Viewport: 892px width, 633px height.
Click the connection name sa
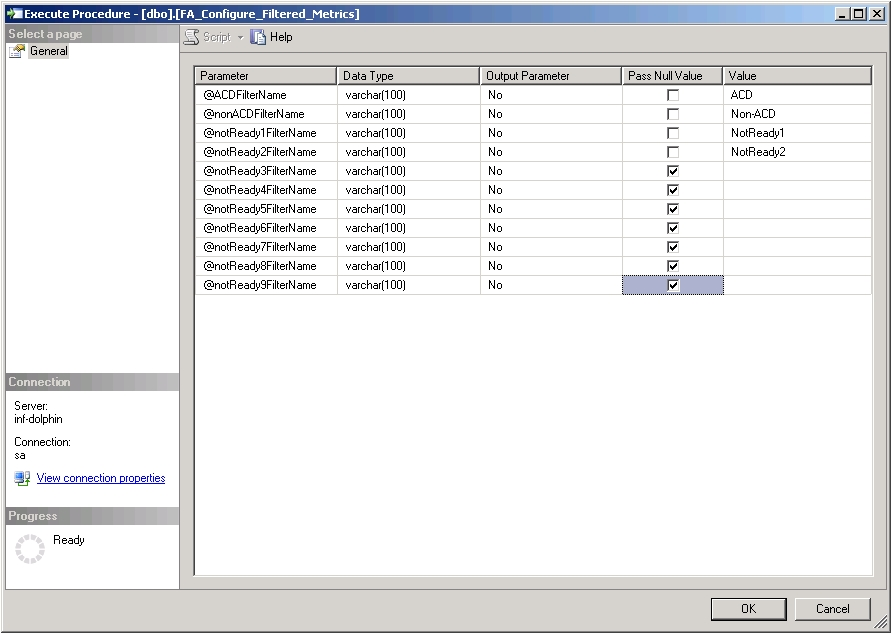click(20, 456)
